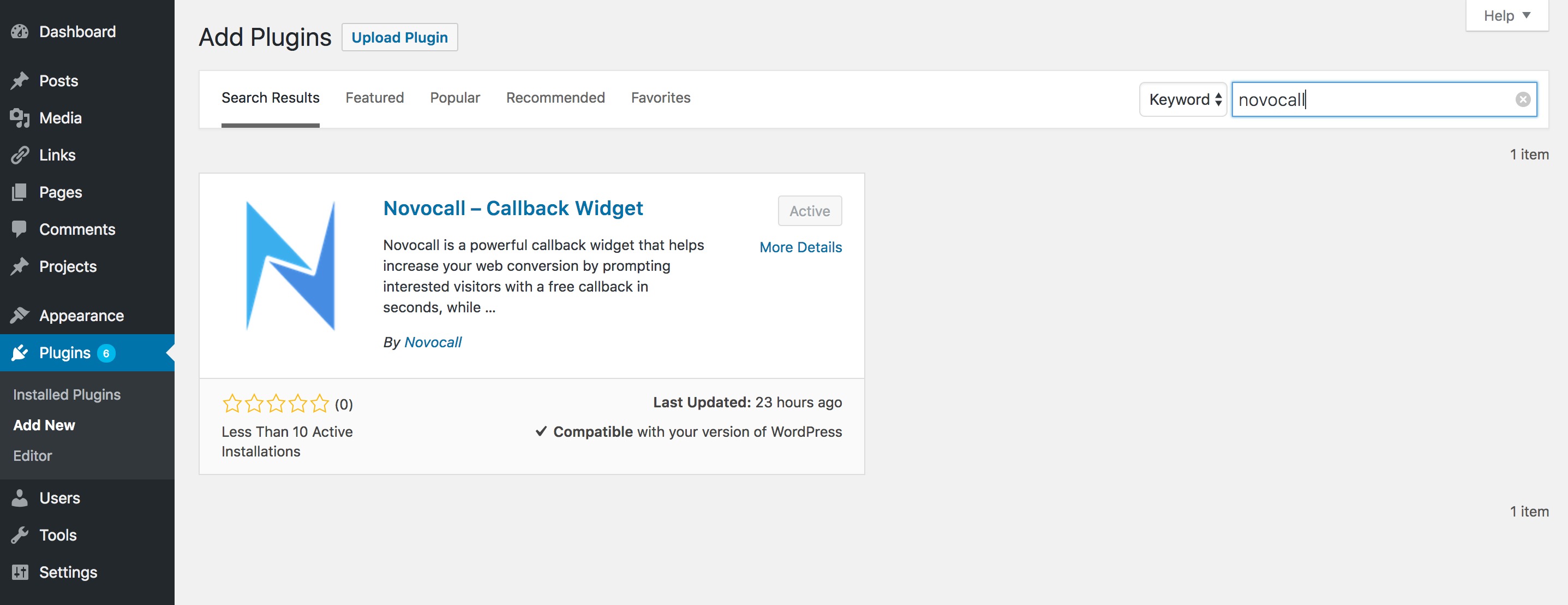Image resolution: width=1568 pixels, height=605 pixels.
Task: Open the Media library icon
Action: click(x=20, y=118)
